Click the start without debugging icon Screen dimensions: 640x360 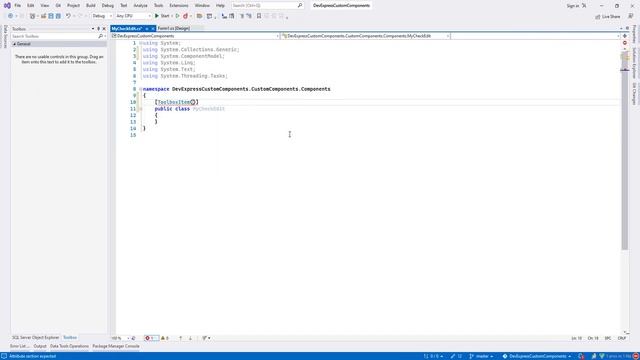click(x=178, y=16)
